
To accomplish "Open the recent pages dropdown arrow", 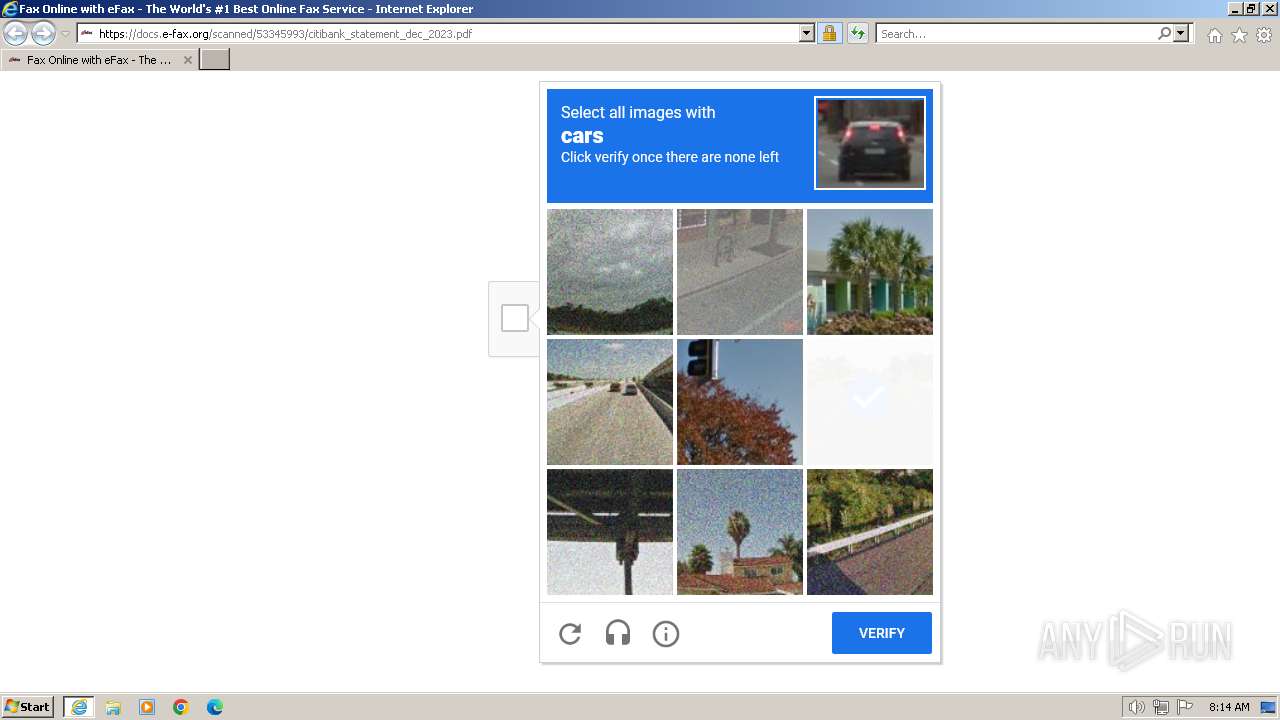I will pos(65,34).
